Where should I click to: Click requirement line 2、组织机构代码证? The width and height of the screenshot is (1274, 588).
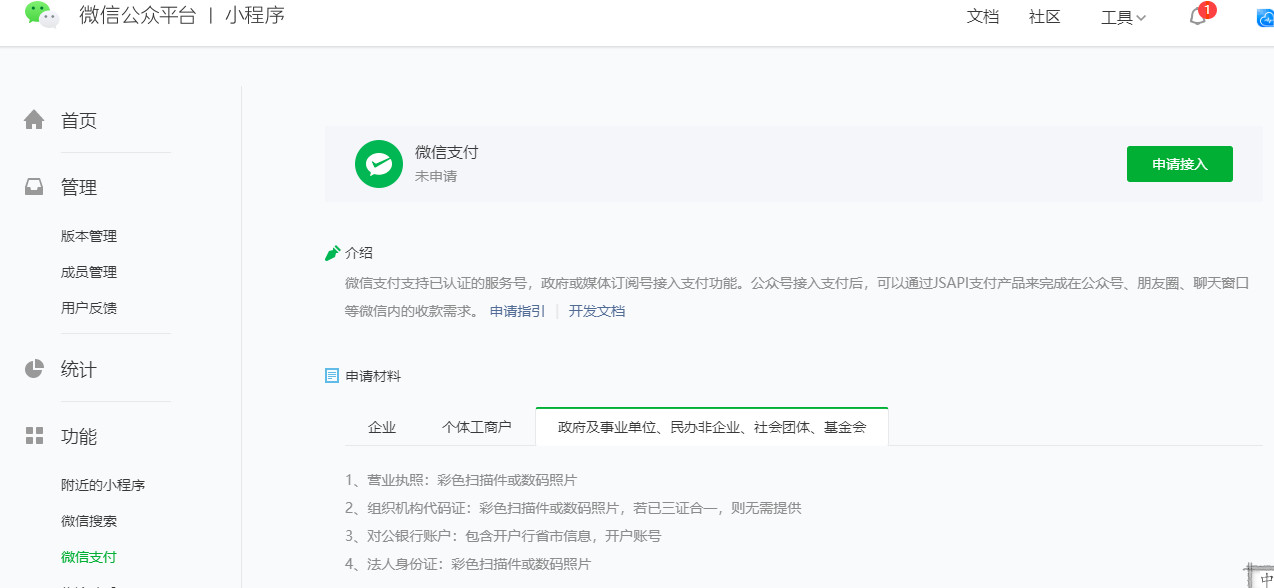pos(573,508)
